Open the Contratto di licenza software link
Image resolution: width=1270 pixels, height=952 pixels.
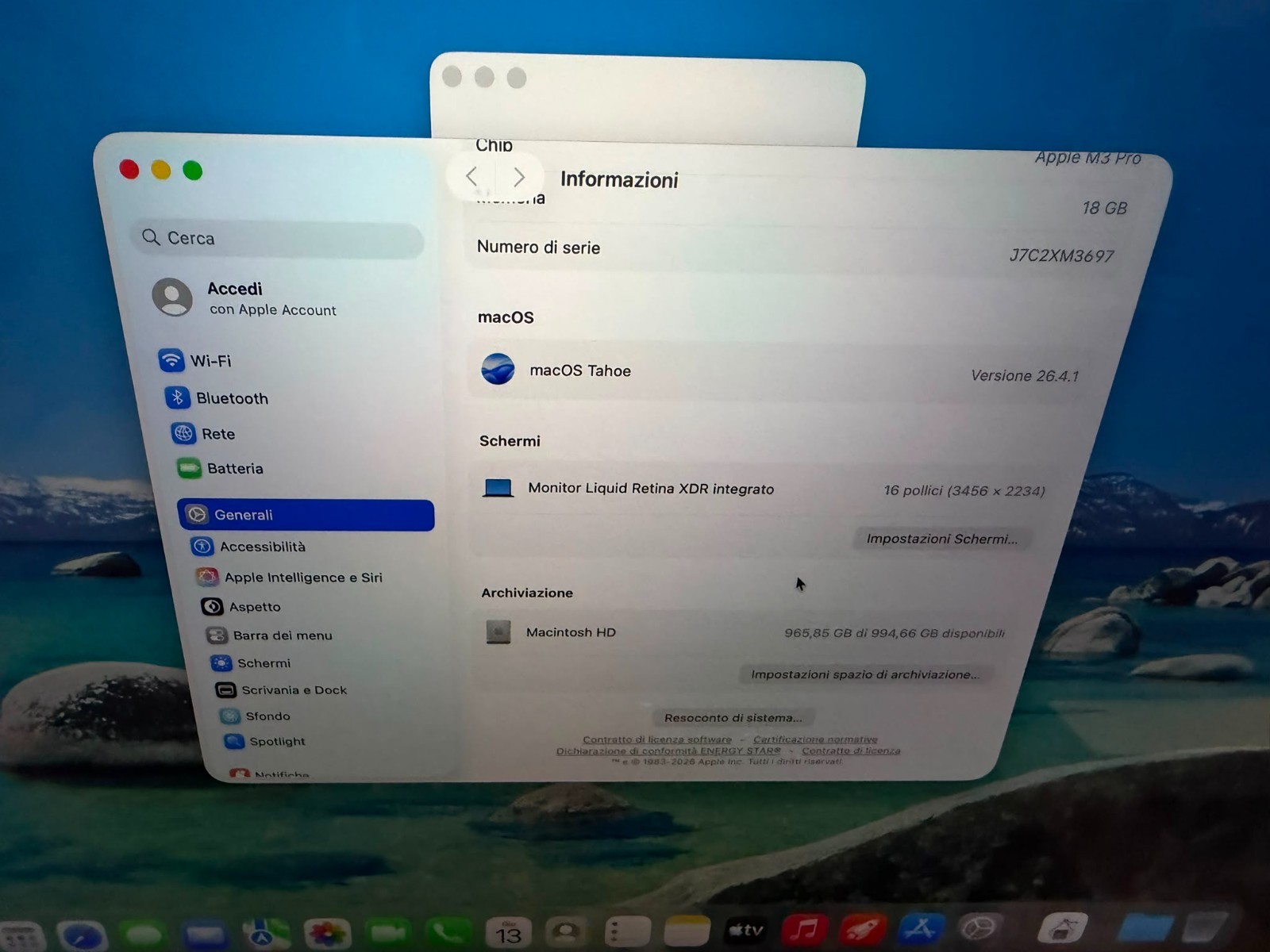[x=657, y=739]
